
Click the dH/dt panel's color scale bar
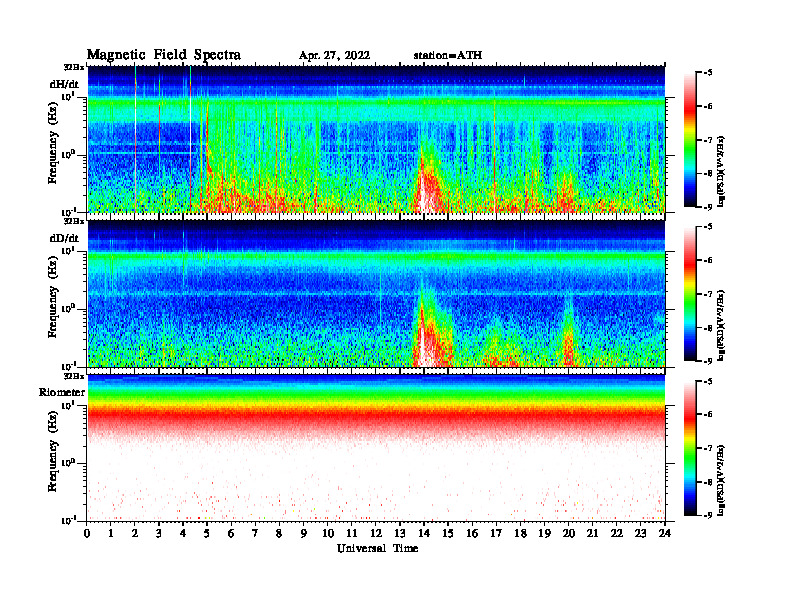click(690, 140)
